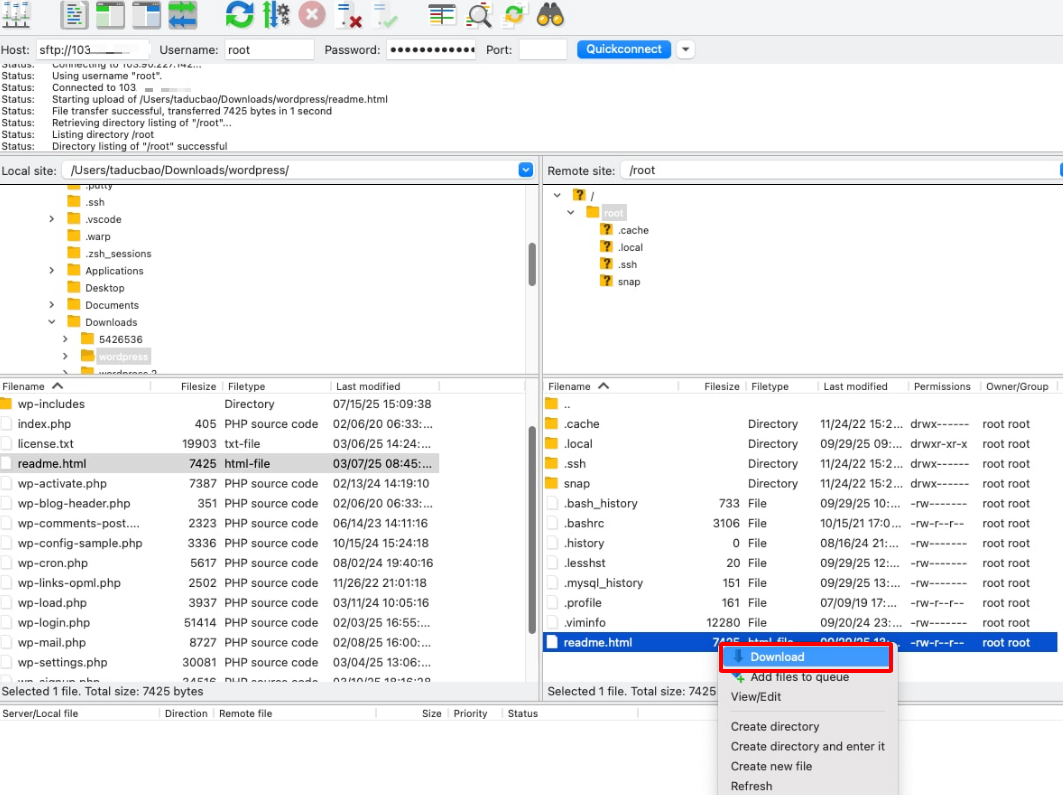Expand the local wordpress folder

(65, 356)
